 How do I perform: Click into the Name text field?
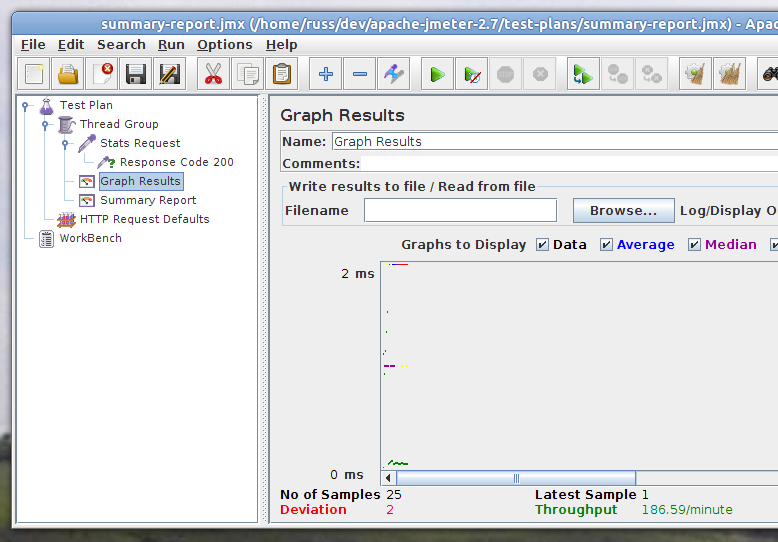(555, 141)
